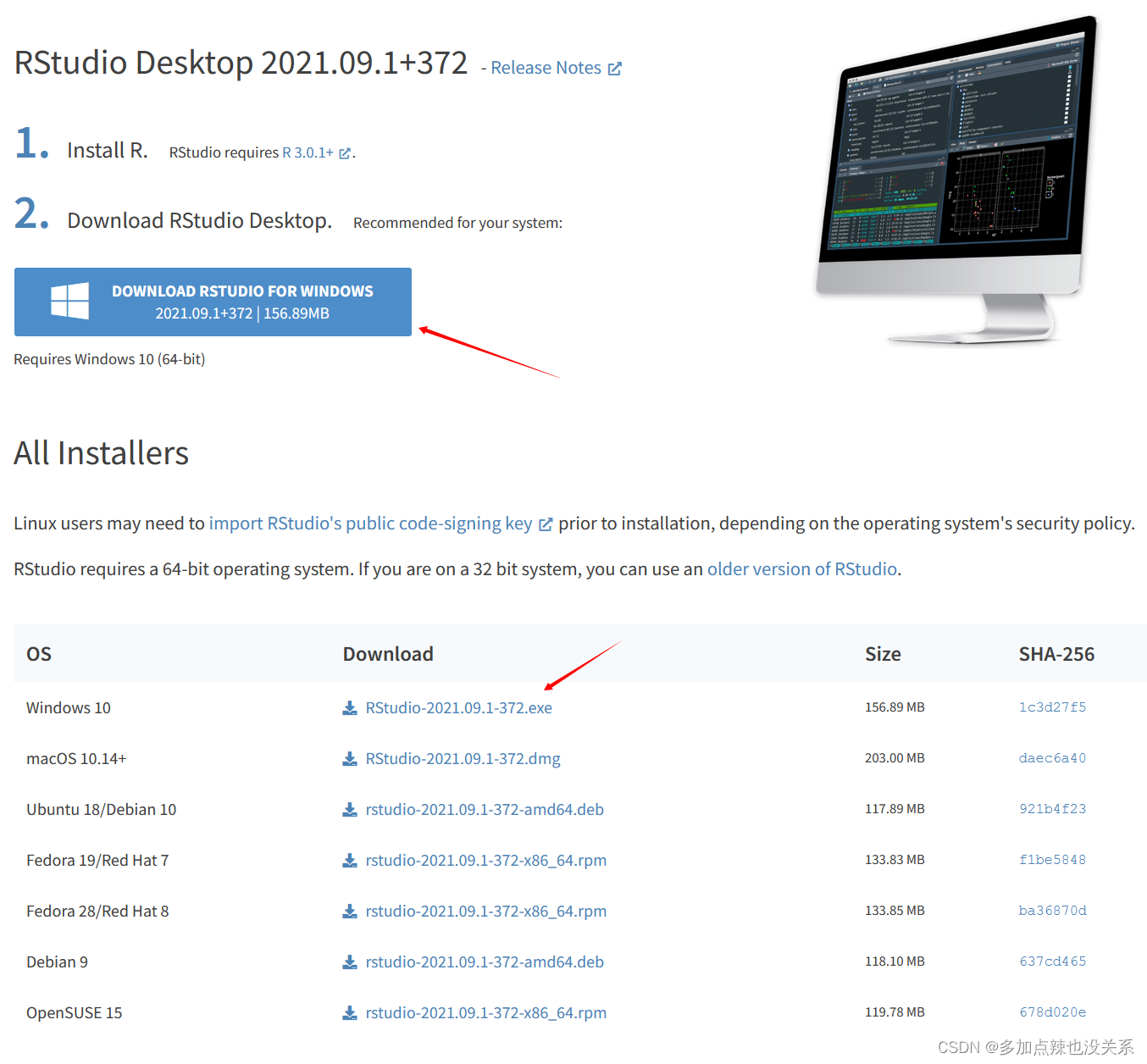The image size is (1147, 1064).
Task: Click the external-link icon beside Release Notes
Action: tap(615, 69)
